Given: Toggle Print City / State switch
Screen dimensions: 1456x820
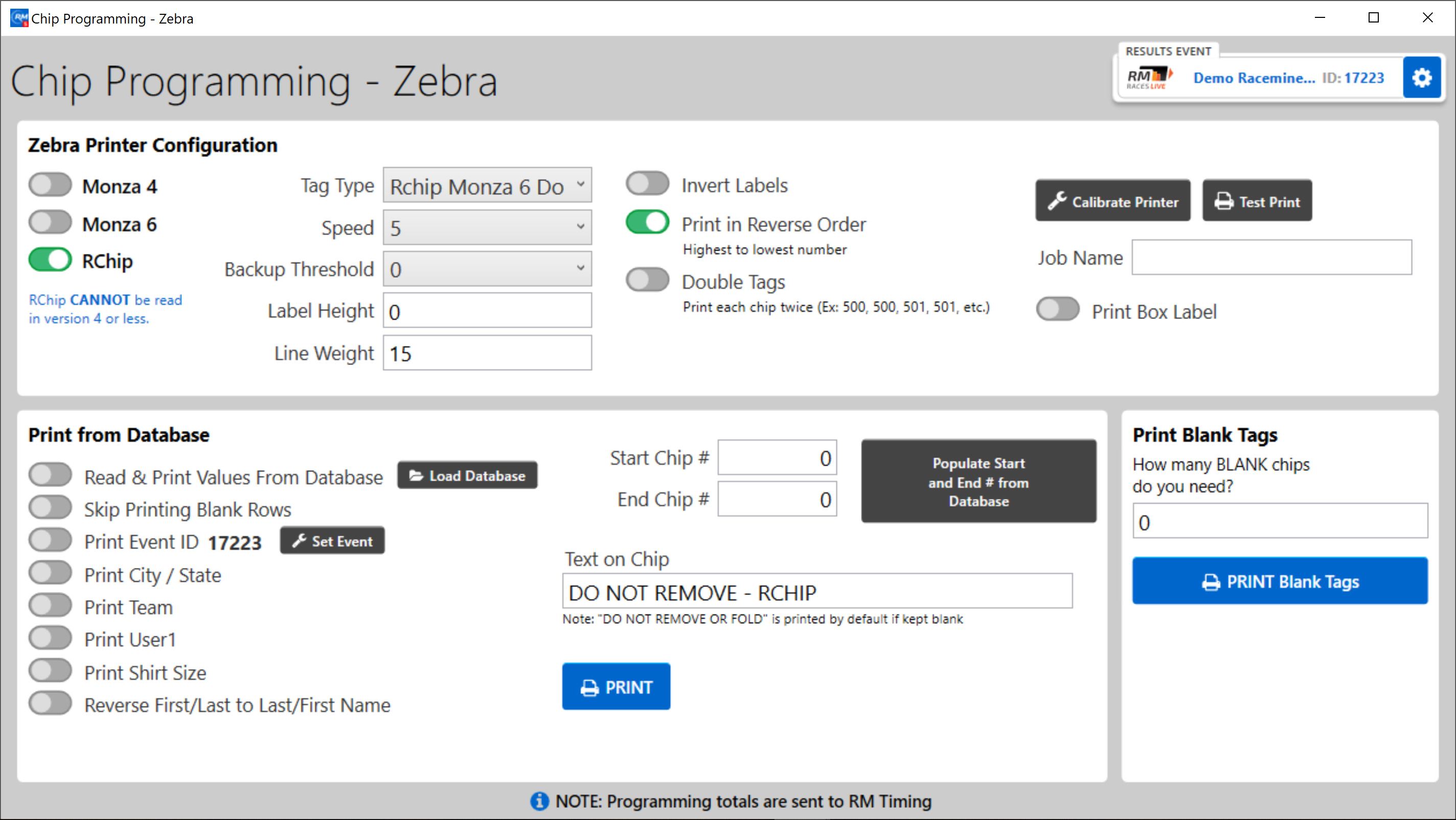Looking at the screenshot, I should pos(50,573).
